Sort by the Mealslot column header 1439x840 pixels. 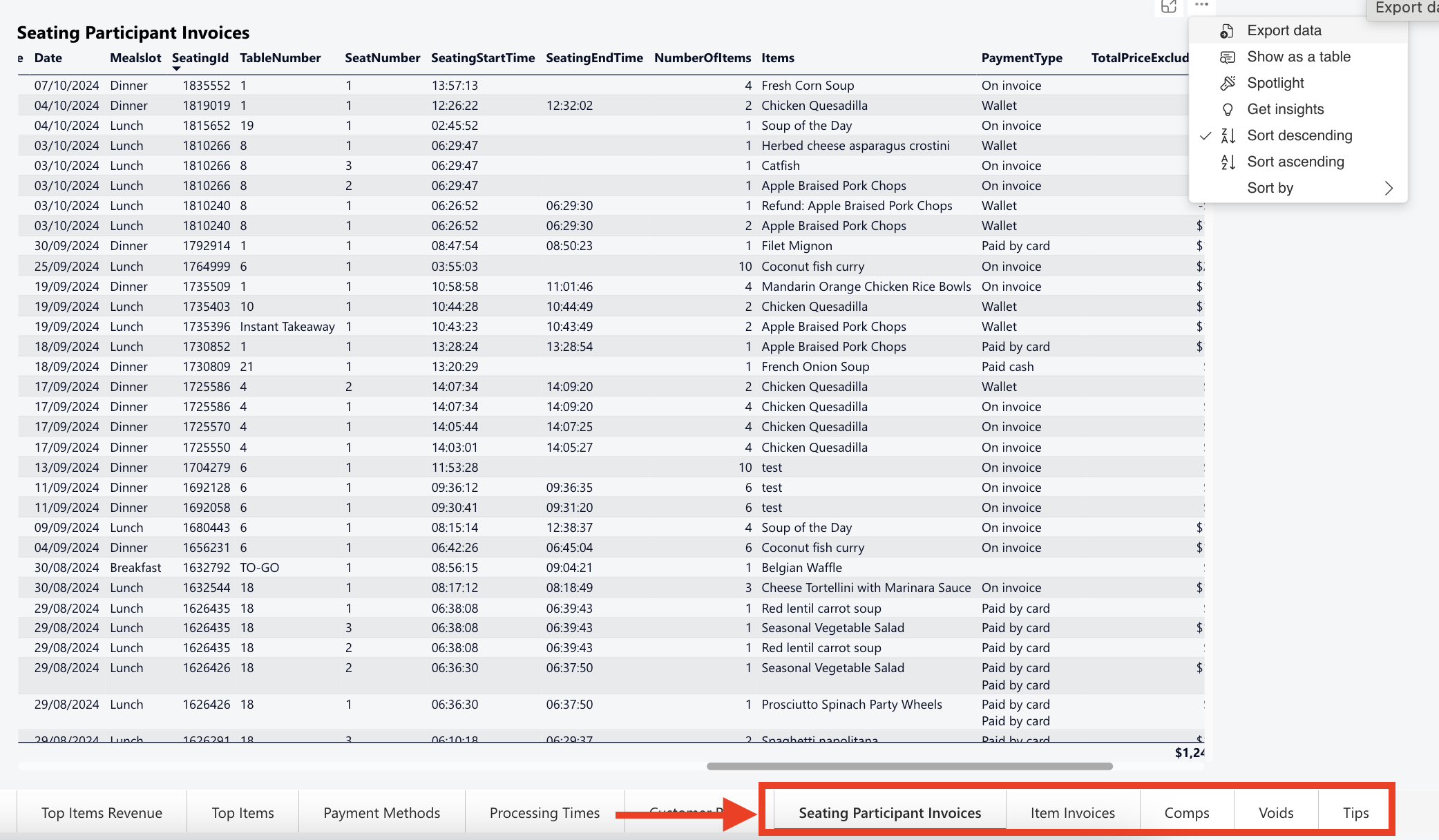(x=135, y=58)
